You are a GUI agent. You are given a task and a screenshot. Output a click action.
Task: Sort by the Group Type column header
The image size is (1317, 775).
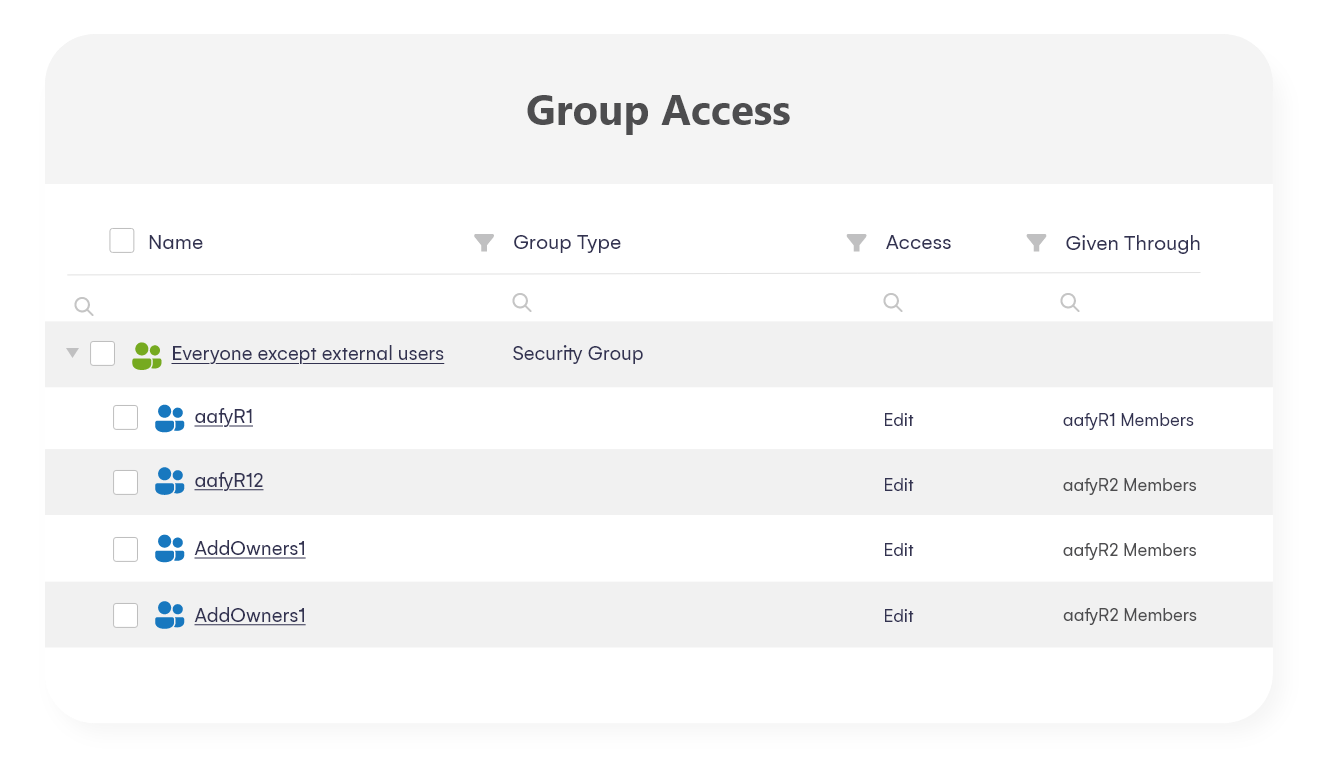pos(567,242)
